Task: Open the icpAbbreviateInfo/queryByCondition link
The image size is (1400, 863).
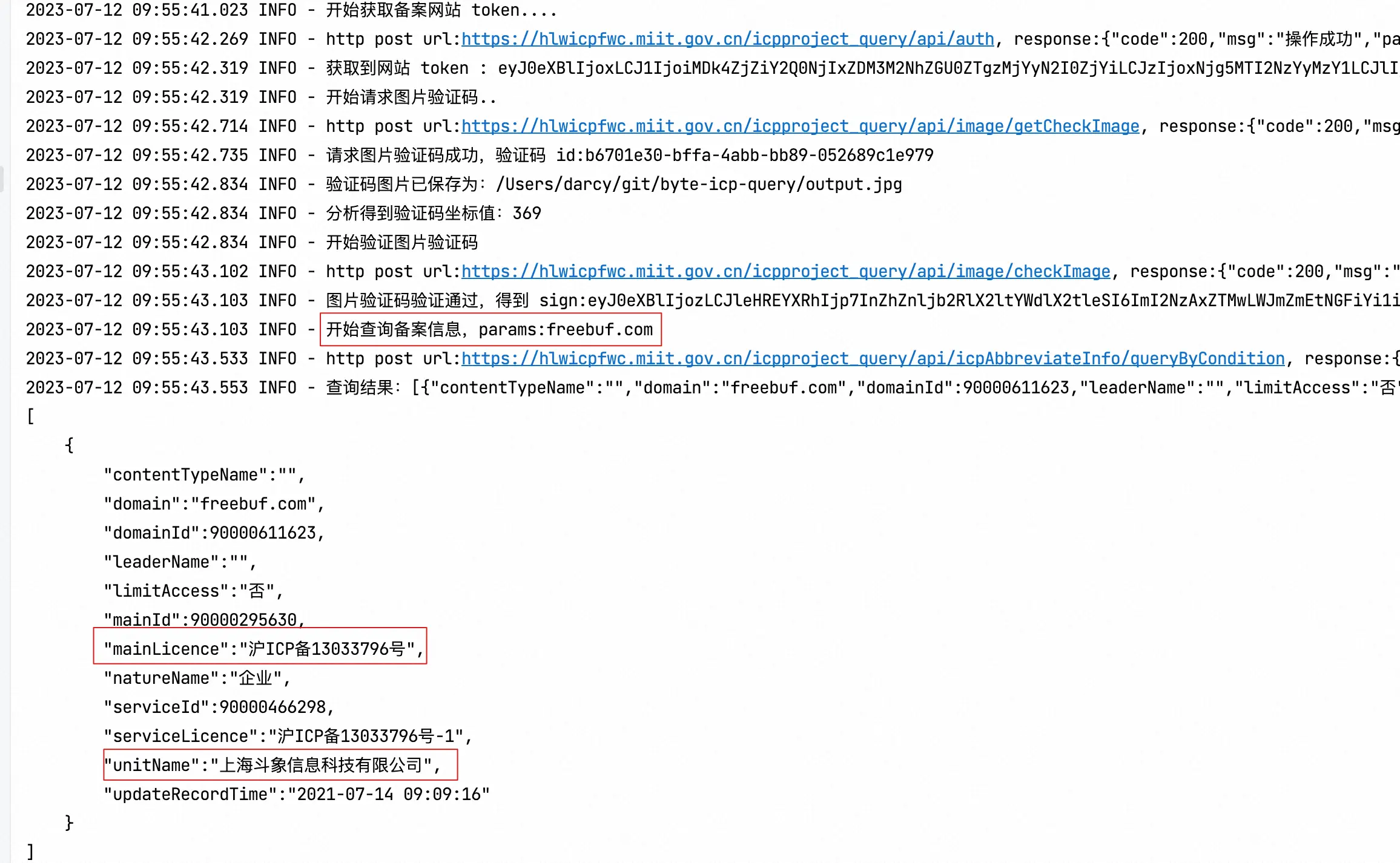Action: point(873,359)
